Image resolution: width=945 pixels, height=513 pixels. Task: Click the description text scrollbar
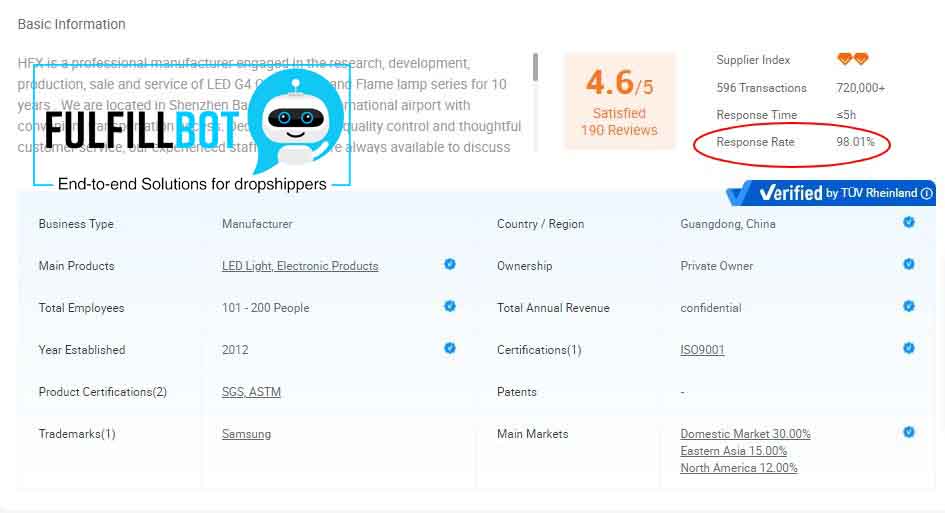coord(536,68)
